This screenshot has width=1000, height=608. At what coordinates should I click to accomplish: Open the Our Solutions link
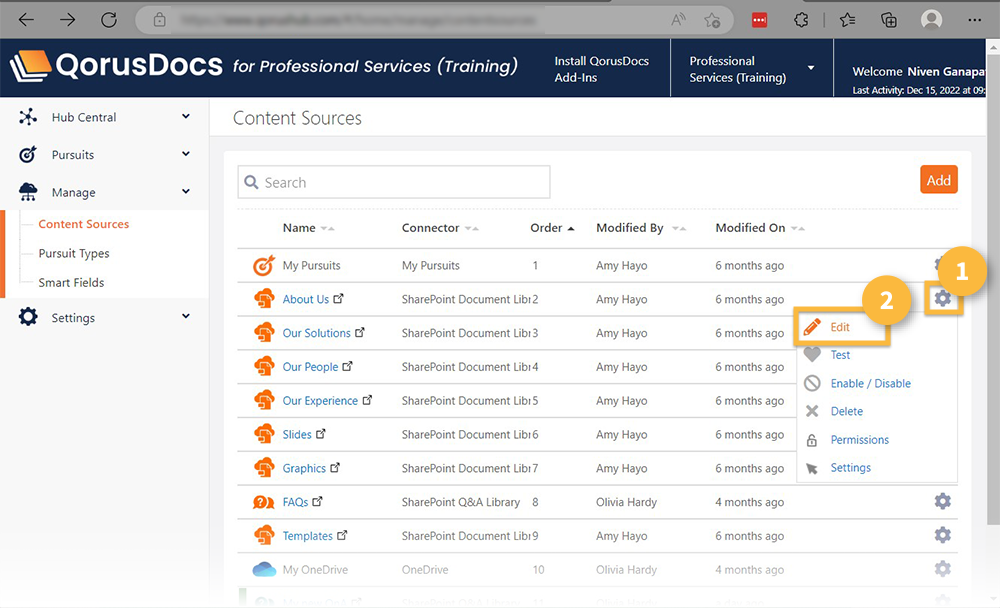click(316, 333)
